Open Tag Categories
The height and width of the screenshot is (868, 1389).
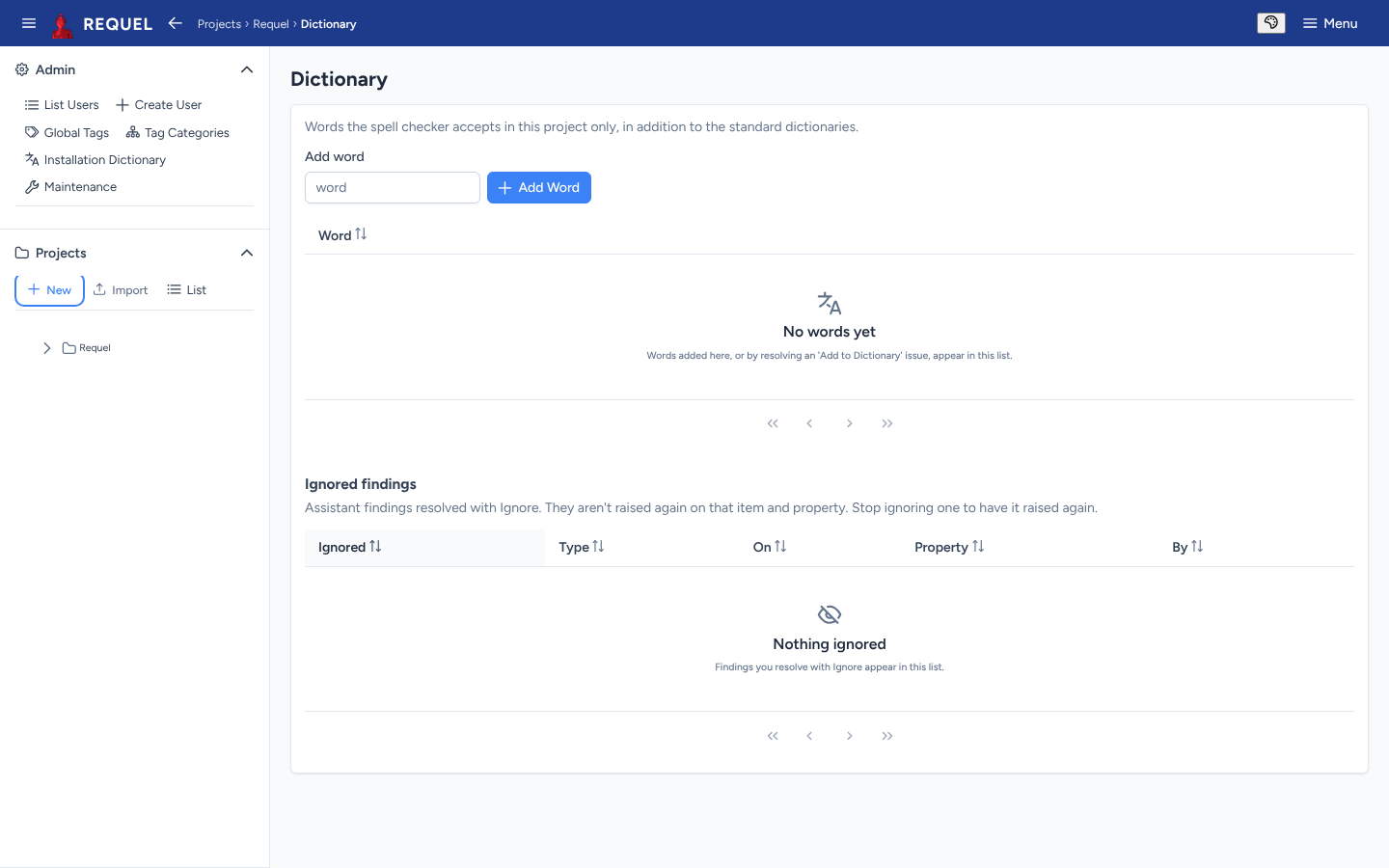click(x=177, y=133)
